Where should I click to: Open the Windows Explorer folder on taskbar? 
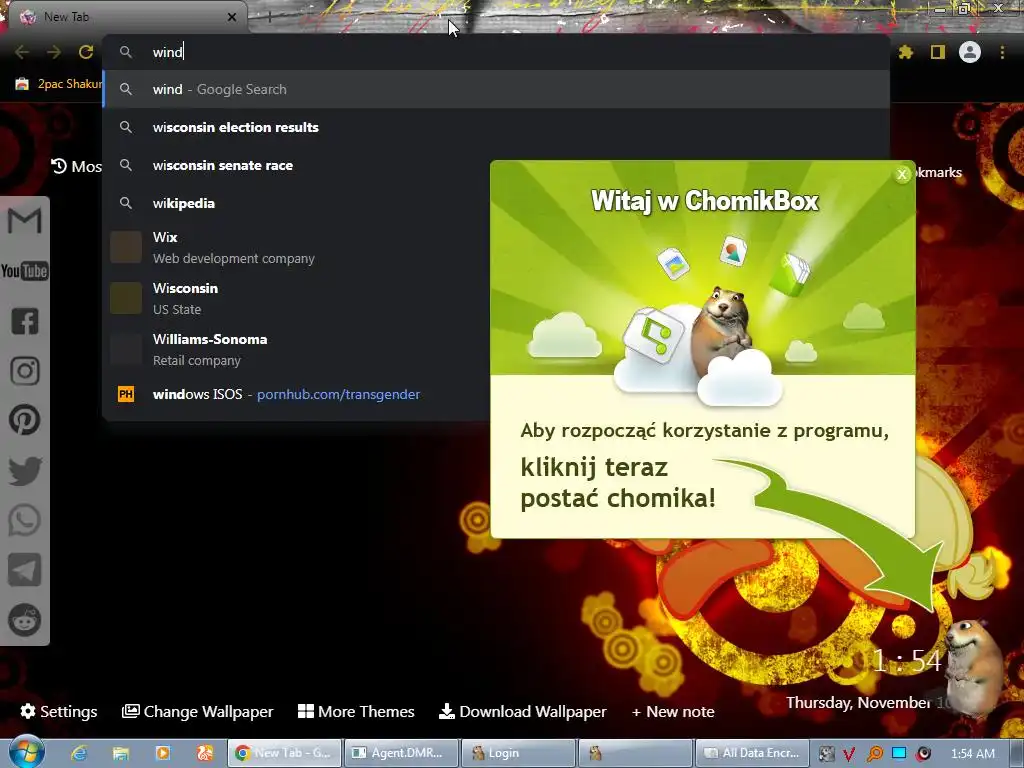tap(120, 754)
